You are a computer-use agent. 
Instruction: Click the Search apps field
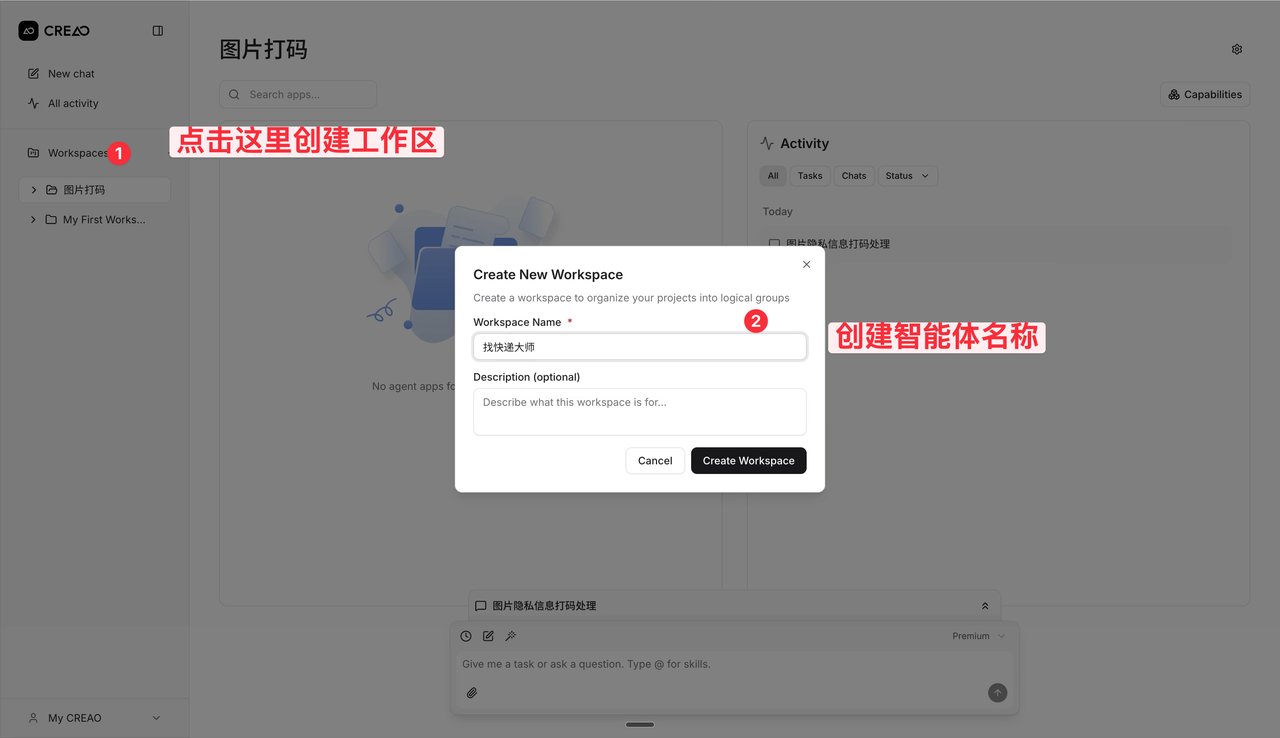click(x=298, y=95)
